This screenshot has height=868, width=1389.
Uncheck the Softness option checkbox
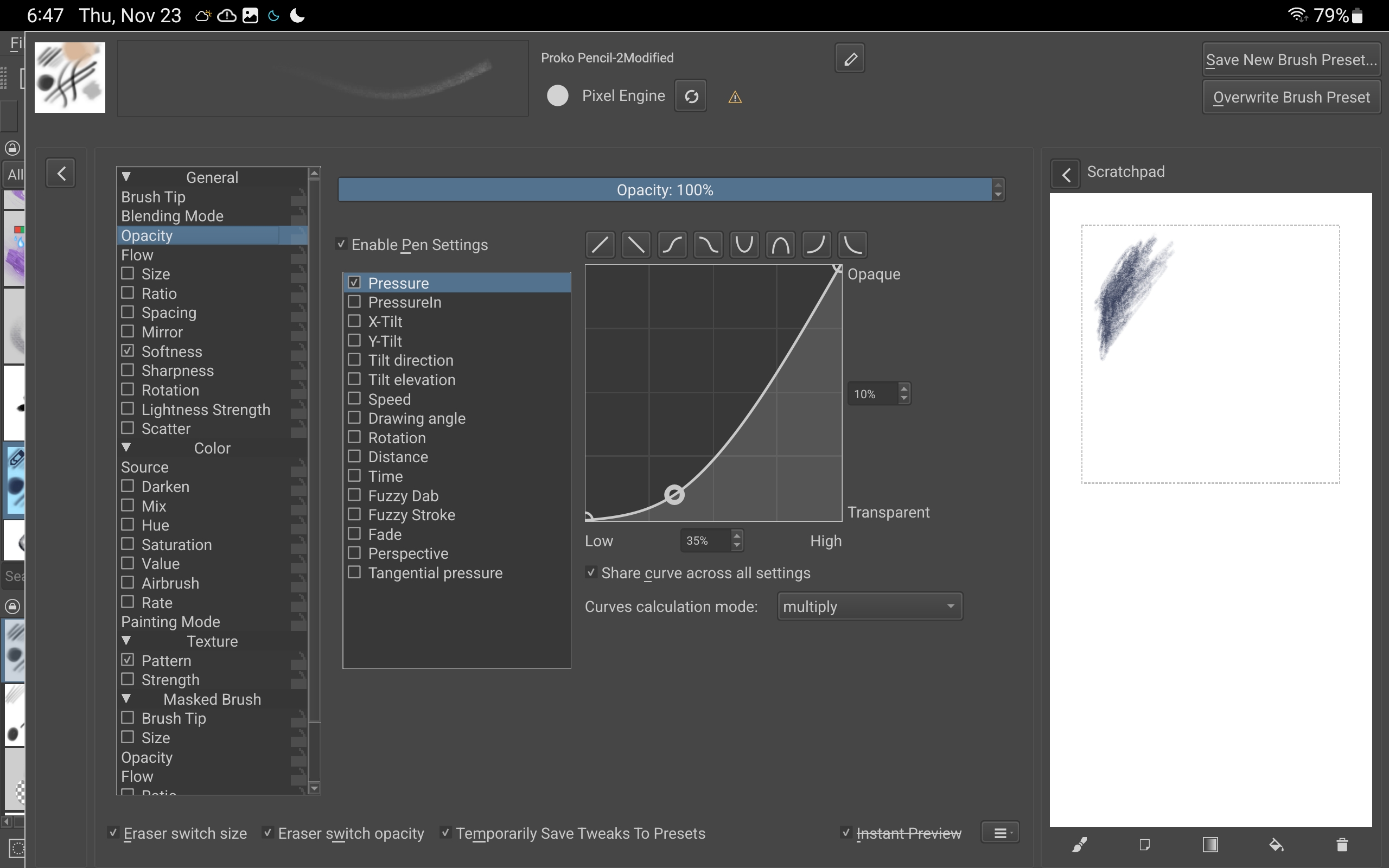pyautogui.click(x=128, y=351)
